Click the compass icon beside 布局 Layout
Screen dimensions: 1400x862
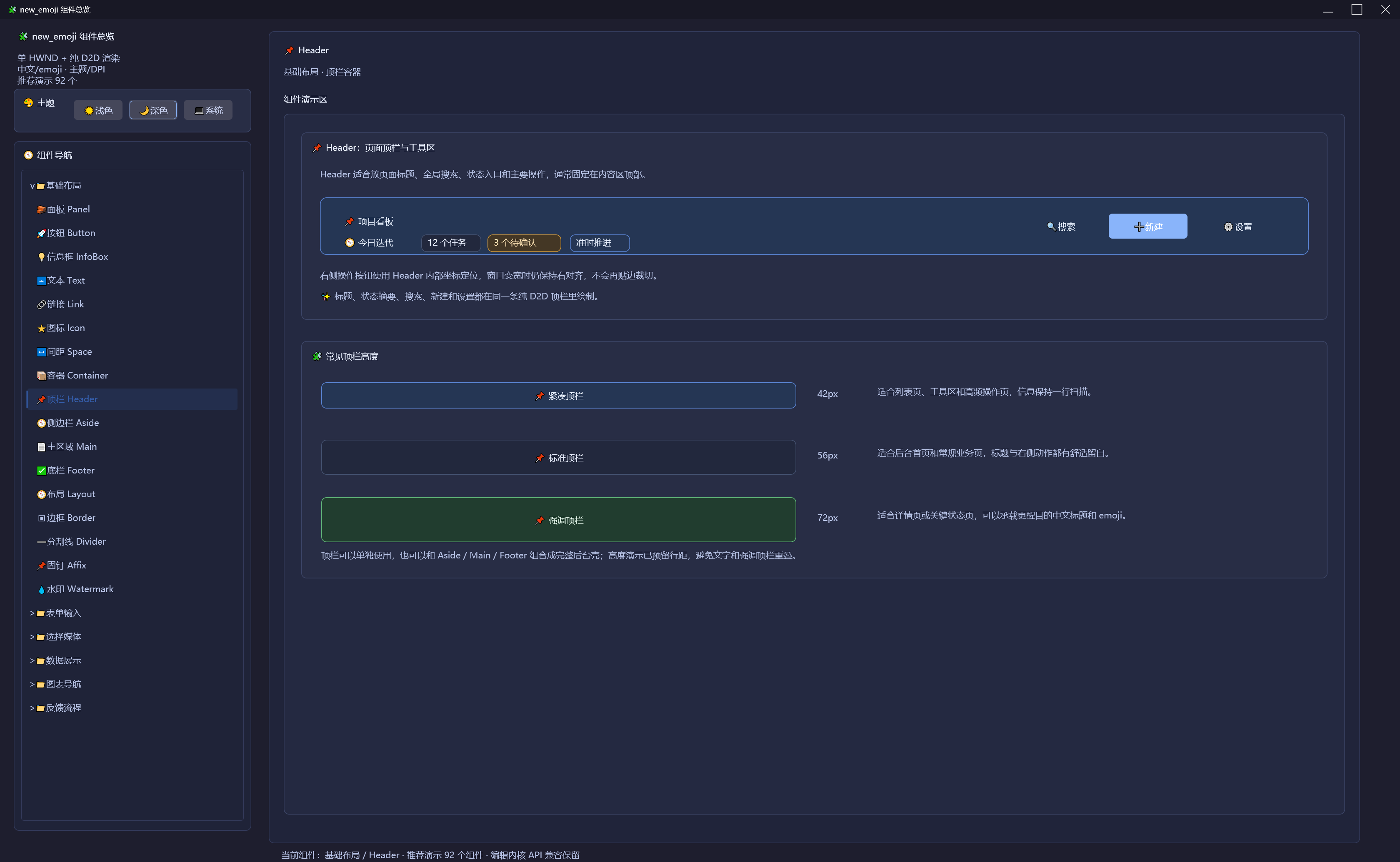click(x=41, y=495)
